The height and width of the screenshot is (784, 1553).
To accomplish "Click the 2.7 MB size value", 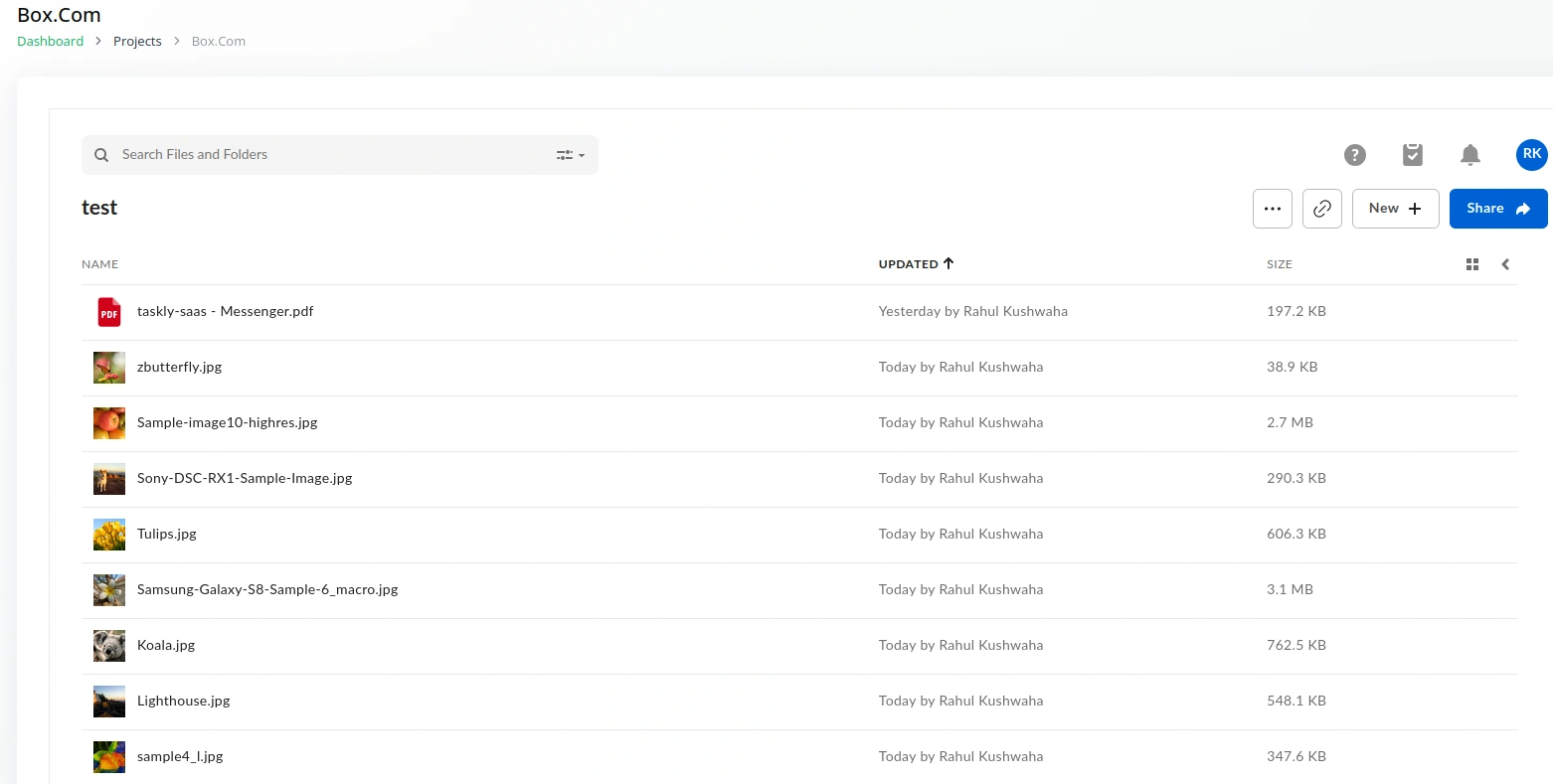I will (x=1290, y=422).
